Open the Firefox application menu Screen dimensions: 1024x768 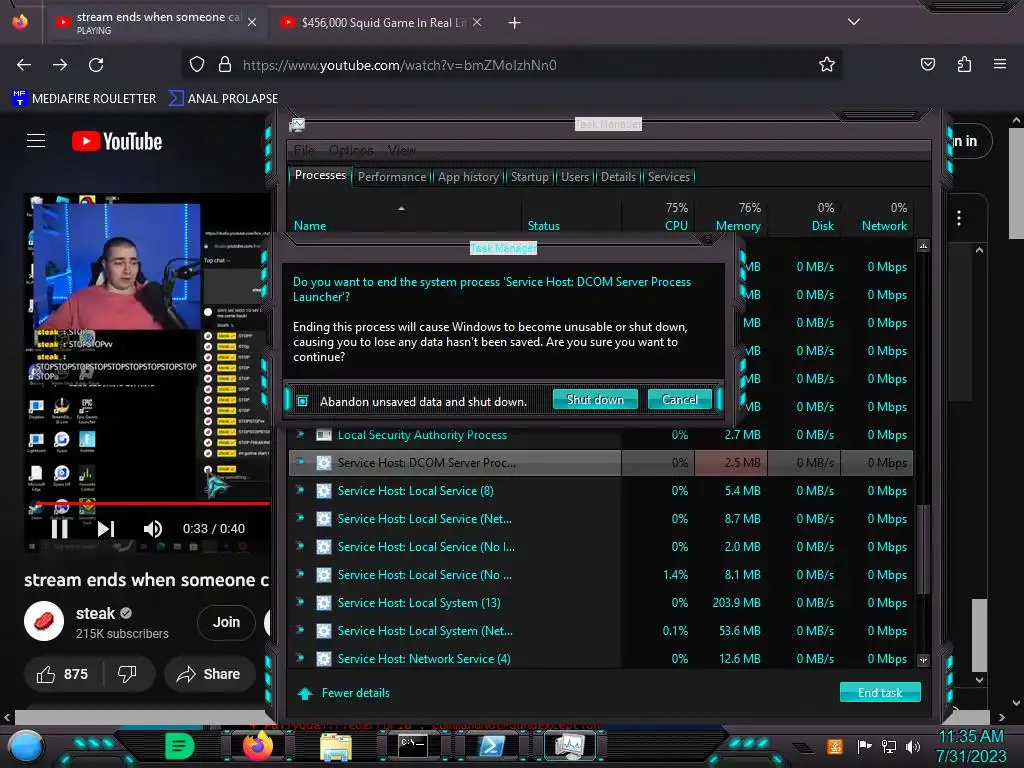point(999,64)
